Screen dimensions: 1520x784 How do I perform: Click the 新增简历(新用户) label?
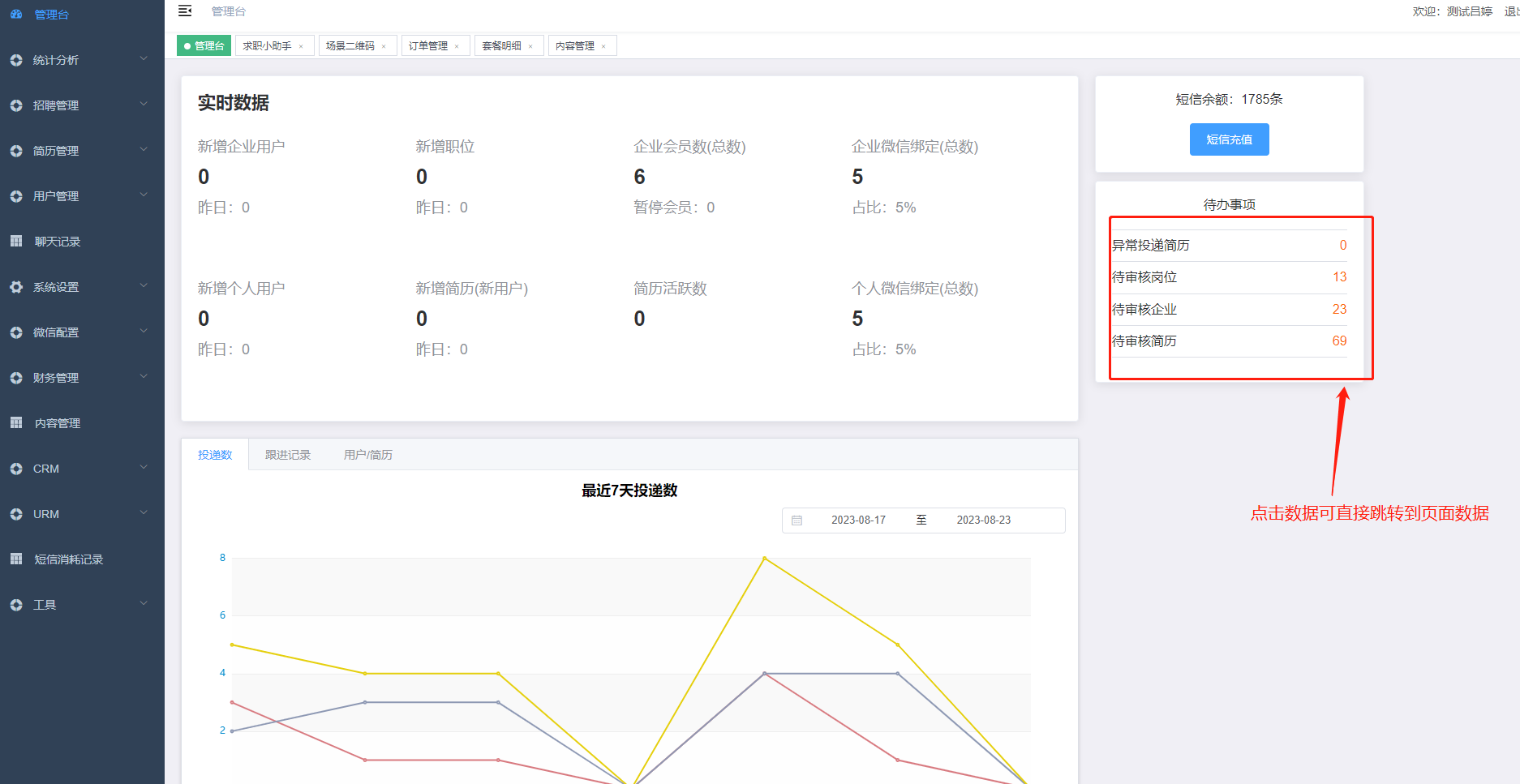coord(472,289)
